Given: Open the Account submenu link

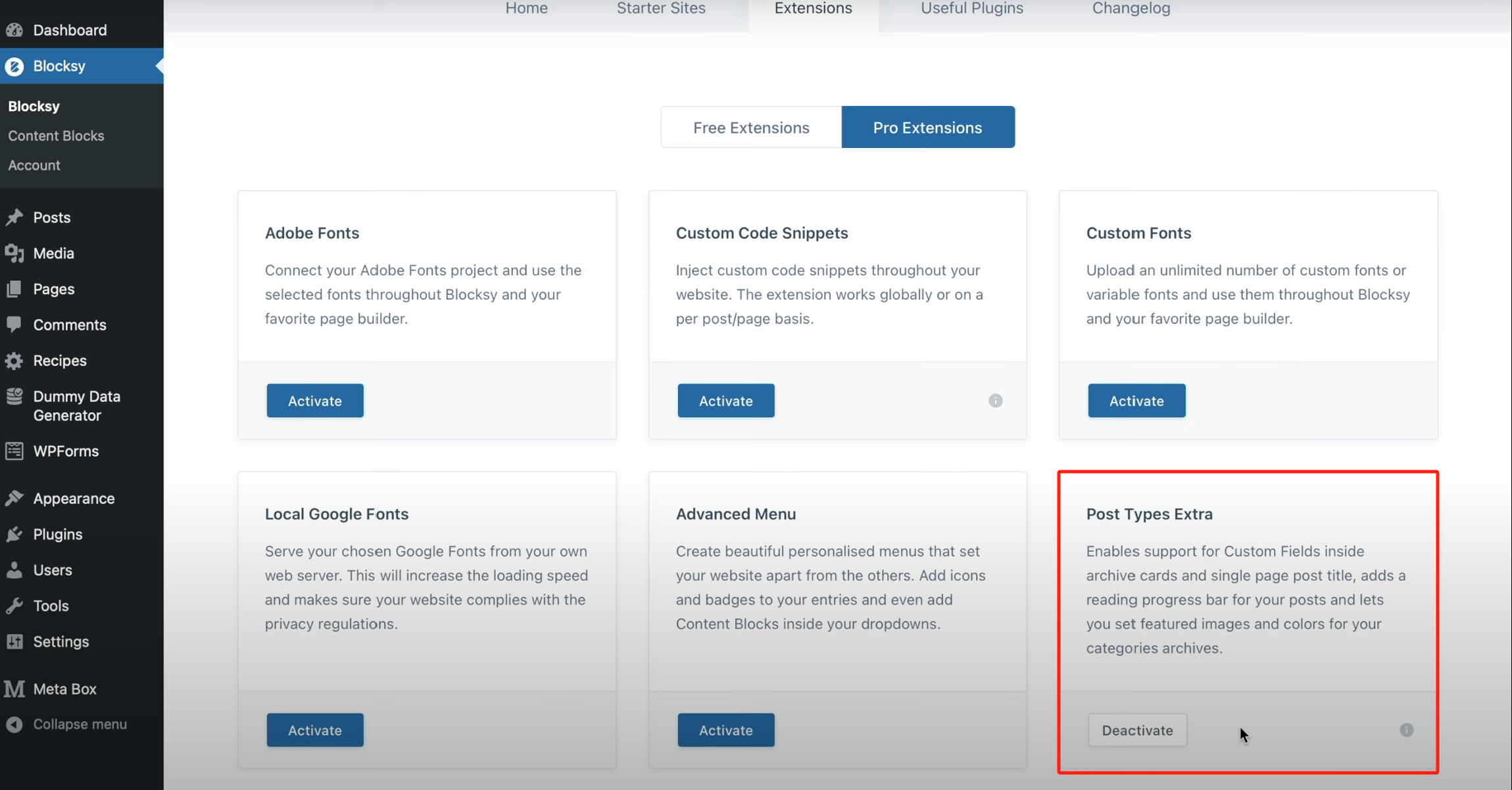Looking at the screenshot, I should pos(34,165).
